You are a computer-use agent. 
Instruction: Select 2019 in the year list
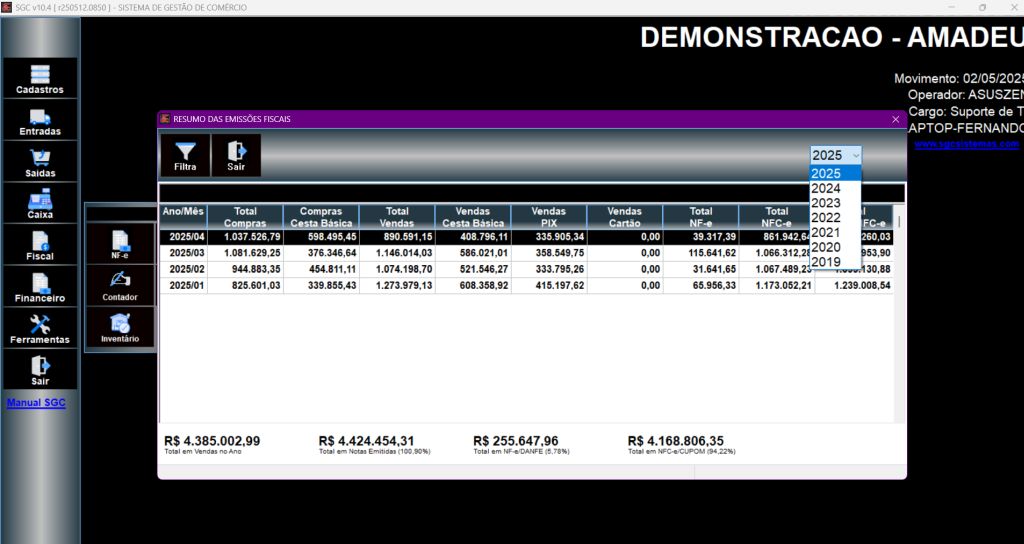pyautogui.click(x=835, y=262)
